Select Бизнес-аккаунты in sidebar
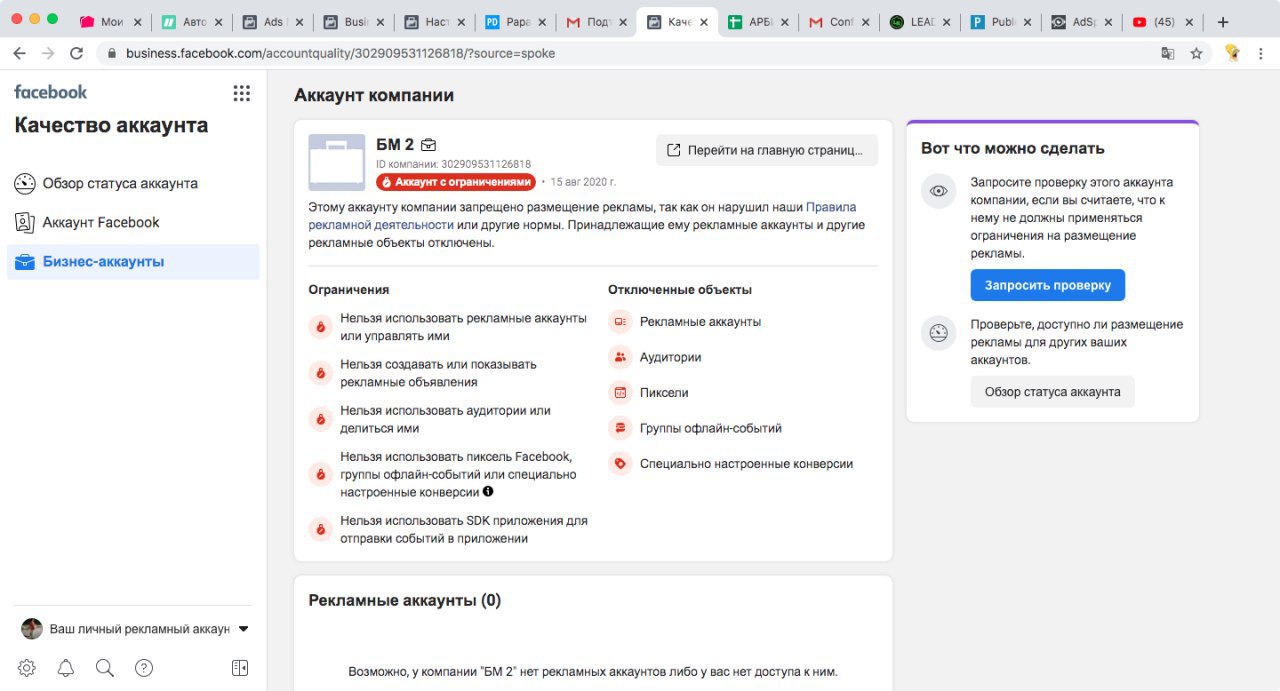This screenshot has width=1280, height=691. 132,262
